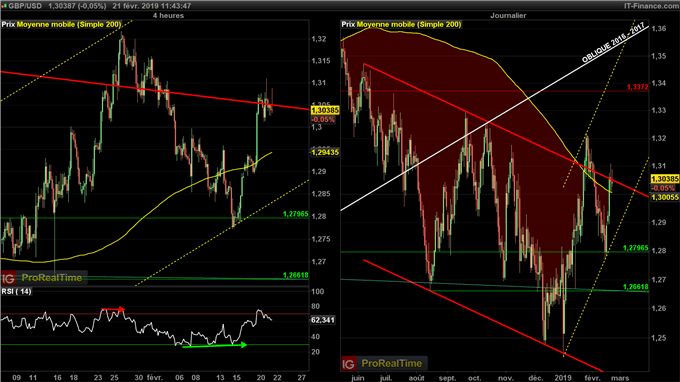Viewport: 680px width, 382px height.
Task: Click 'Moyenne mobile (Simple 200)' in Journalier chart
Action: [x=409, y=24]
